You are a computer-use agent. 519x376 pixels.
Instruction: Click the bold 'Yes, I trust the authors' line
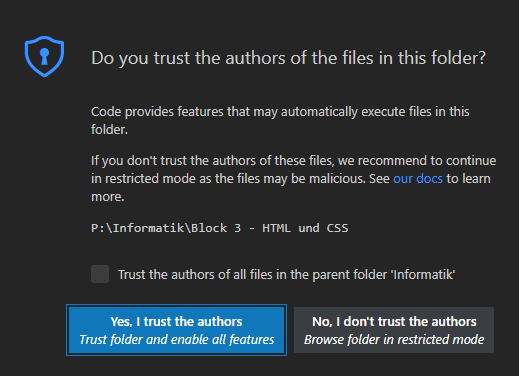pos(176,322)
